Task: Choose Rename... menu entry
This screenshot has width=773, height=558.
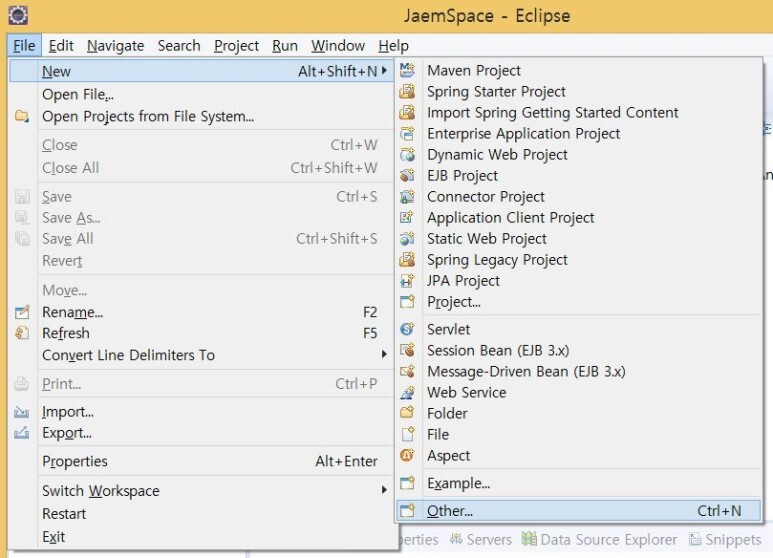Action: tap(201, 312)
